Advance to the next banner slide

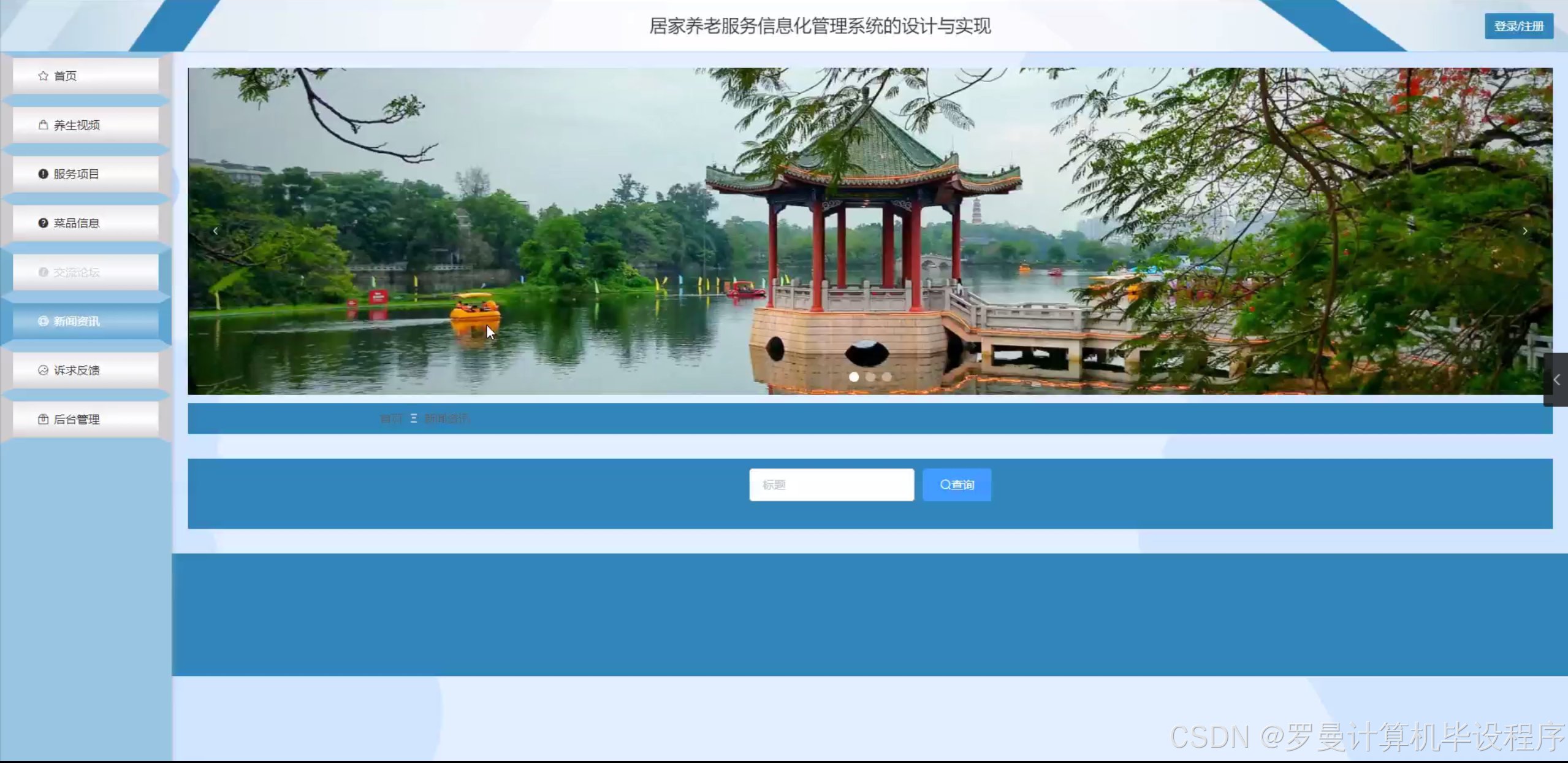(1525, 231)
